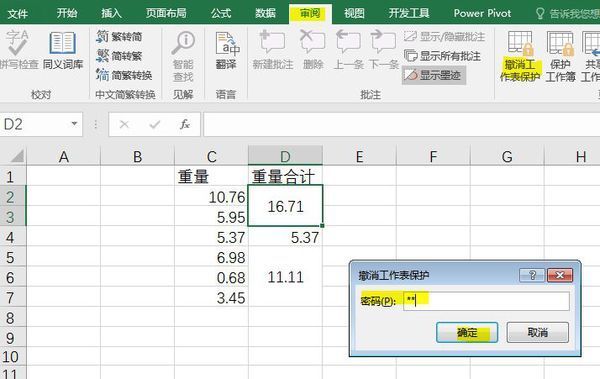The image size is (600, 379).
Task: Cancel formula entry X icon
Action: coord(124,124)
